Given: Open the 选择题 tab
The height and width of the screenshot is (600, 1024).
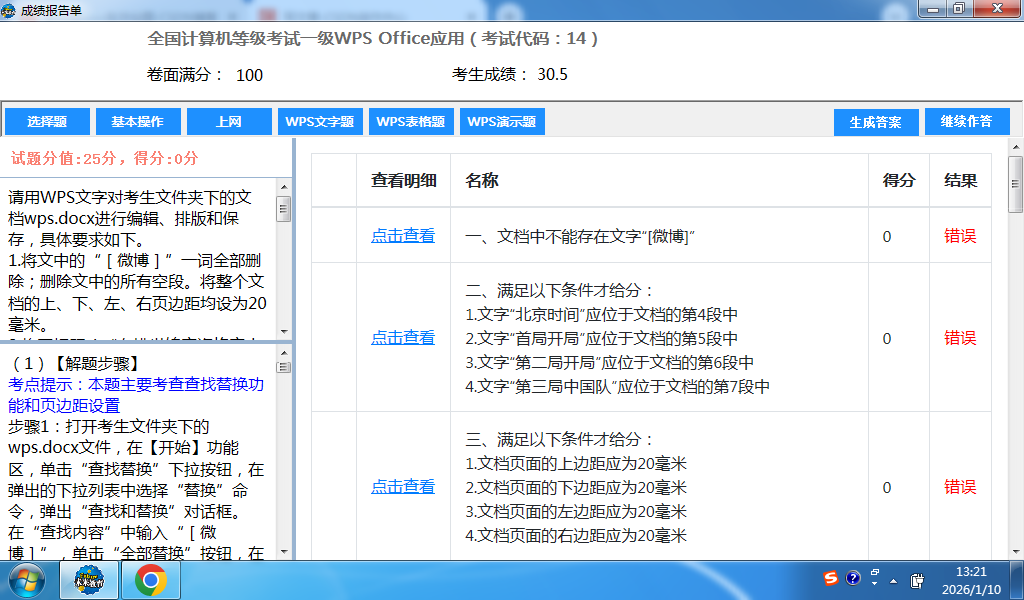Looking at the screenshot, I should 47,122.
